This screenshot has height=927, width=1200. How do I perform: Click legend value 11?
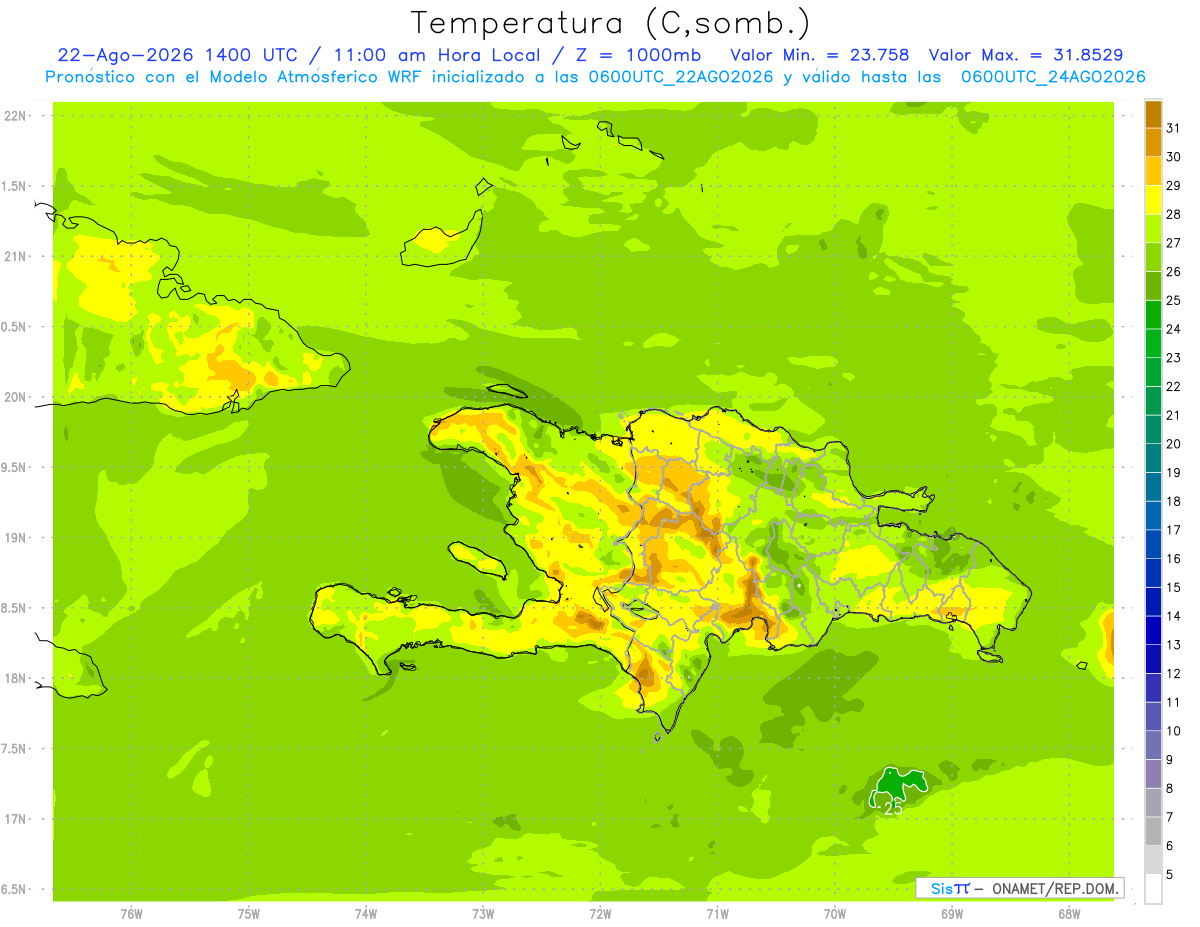(x=1174, y=702)
